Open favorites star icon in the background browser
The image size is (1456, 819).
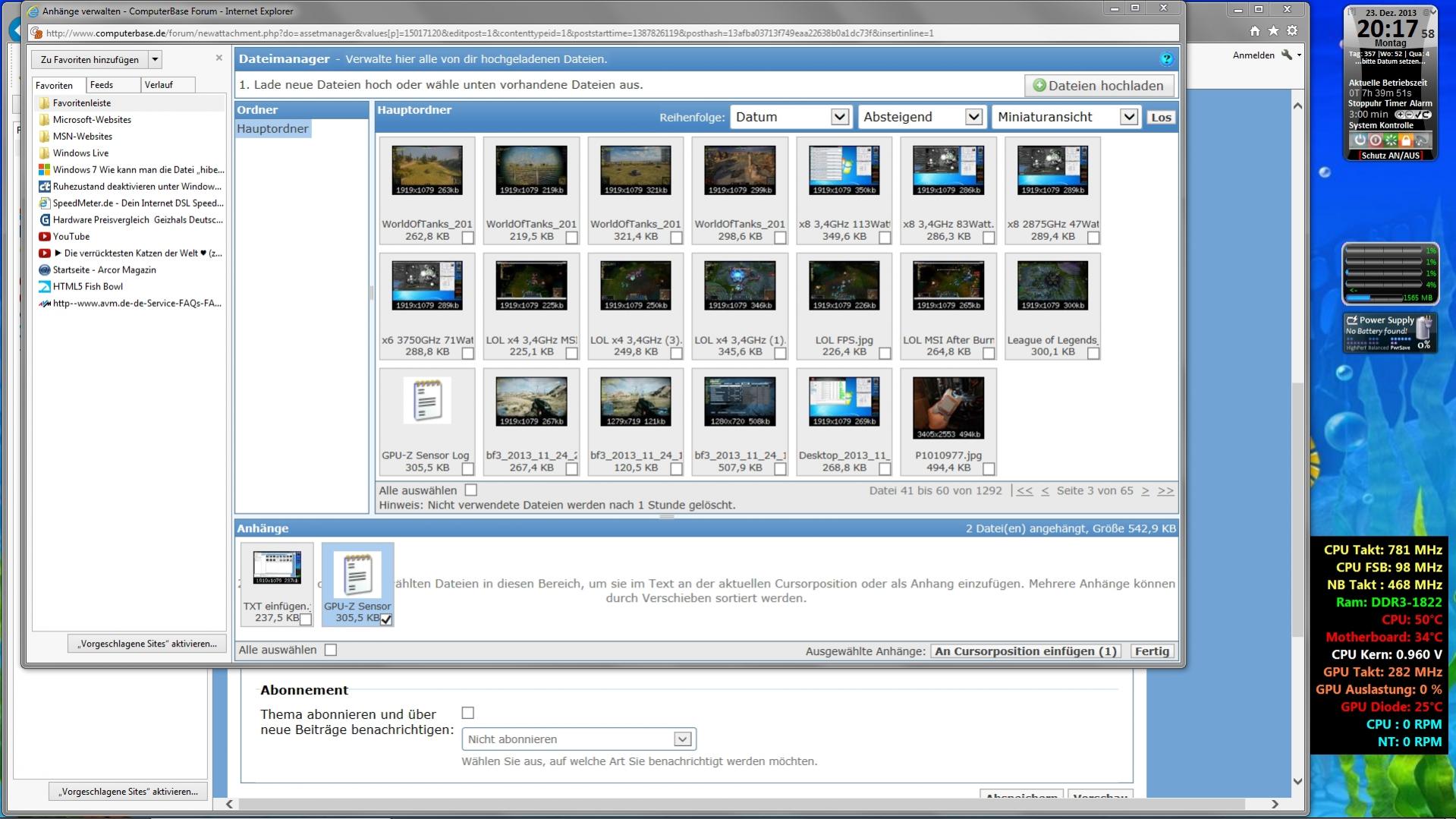pyautogui.click(x=1273, y=31)
